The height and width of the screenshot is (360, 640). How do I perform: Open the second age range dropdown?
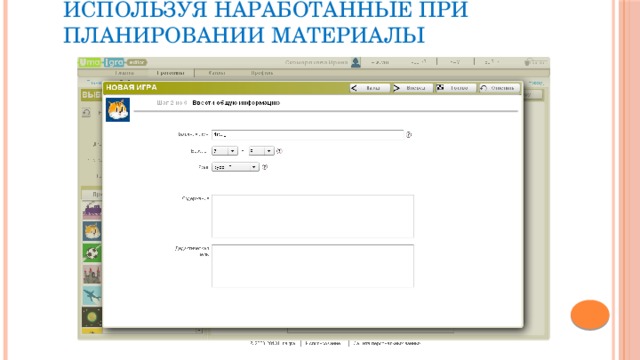(x=261, y=151)
